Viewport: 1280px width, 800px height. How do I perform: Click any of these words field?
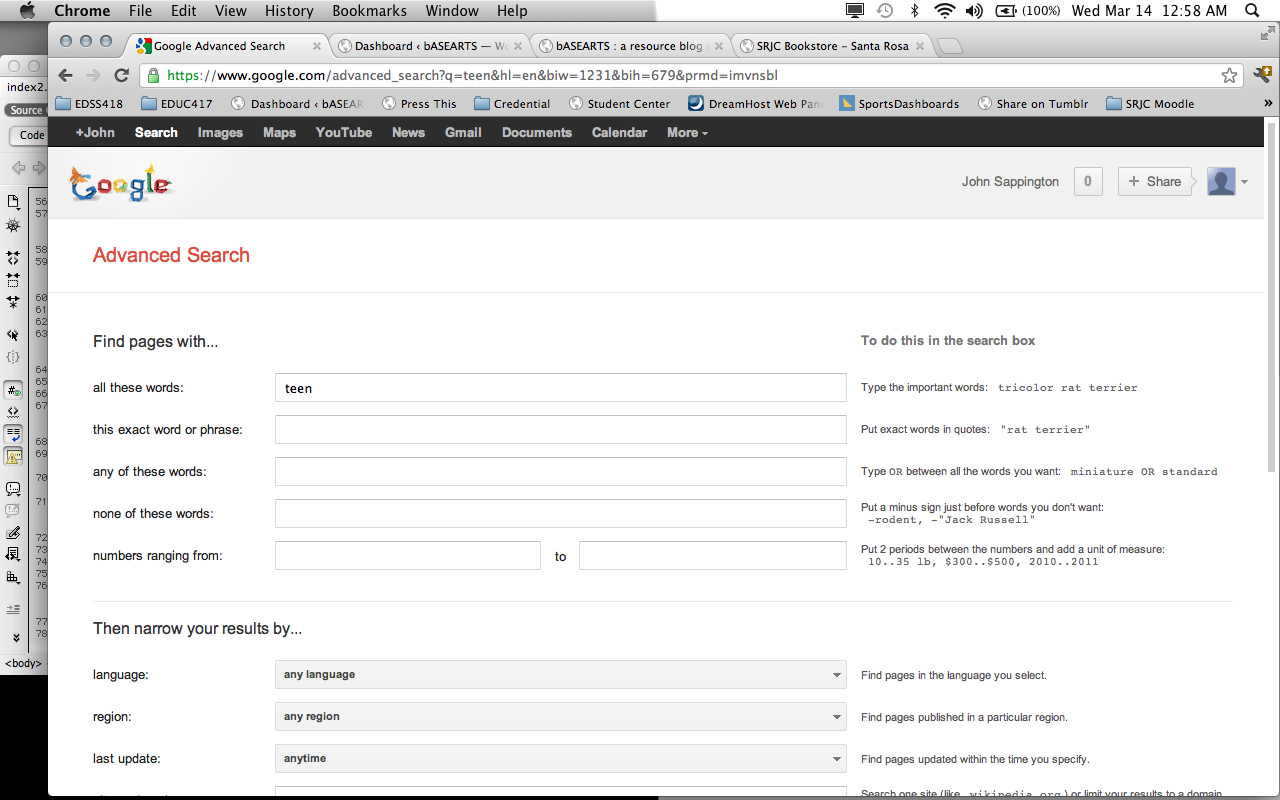[x=561, y=472]
